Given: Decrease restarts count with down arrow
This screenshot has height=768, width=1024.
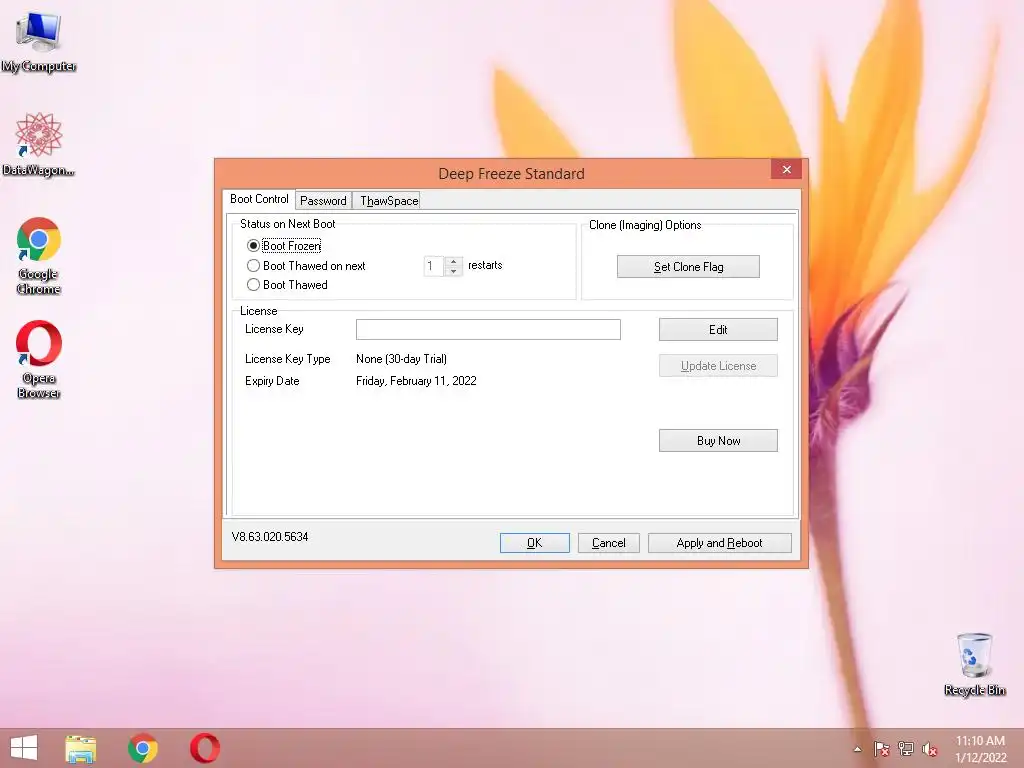Looking at the screenshot, I should 453,271.
